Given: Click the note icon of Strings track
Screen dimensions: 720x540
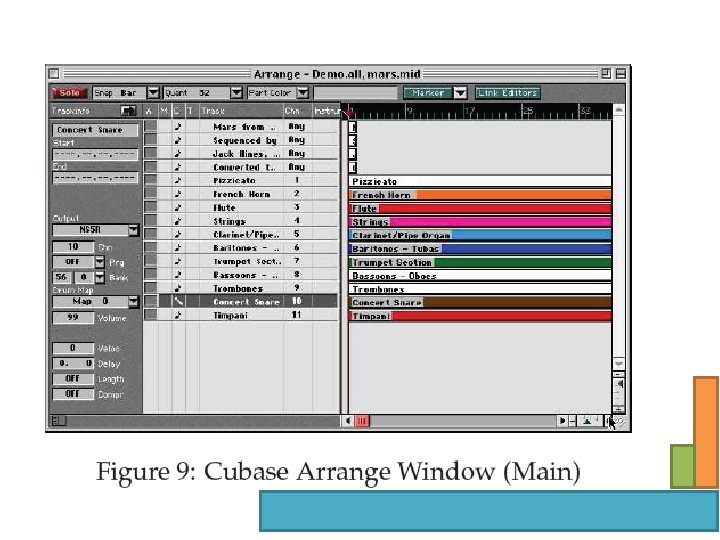Looking at the screenshot, I should pyautogui.click(x=178, y=221).
